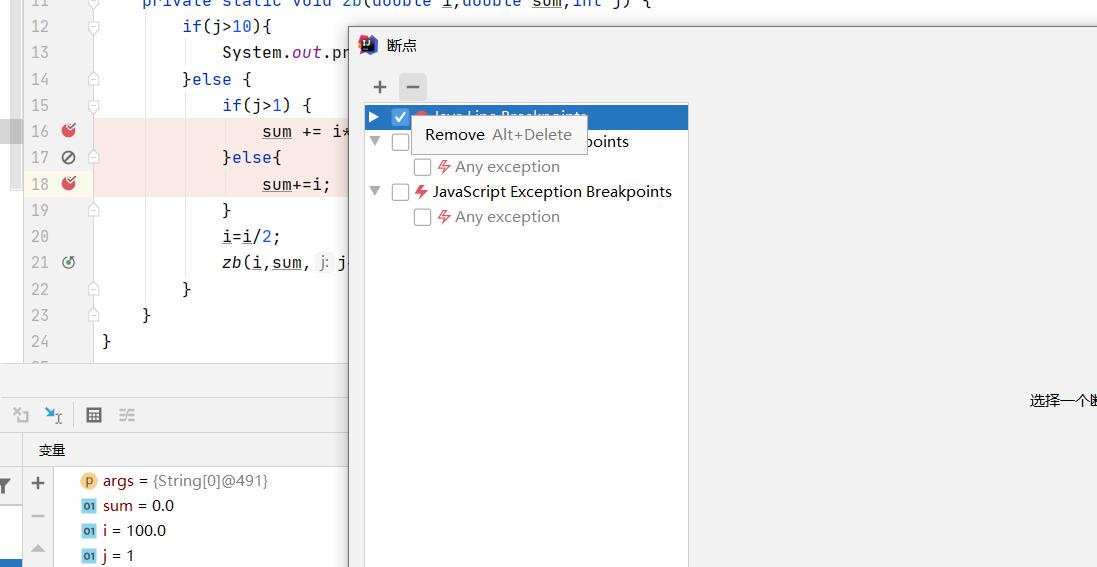Toggle the JavaScript Exception Breakpoints checkbox
This screenshot has width=1097, height=567.
pyautogui.click(x=400, y=192)
